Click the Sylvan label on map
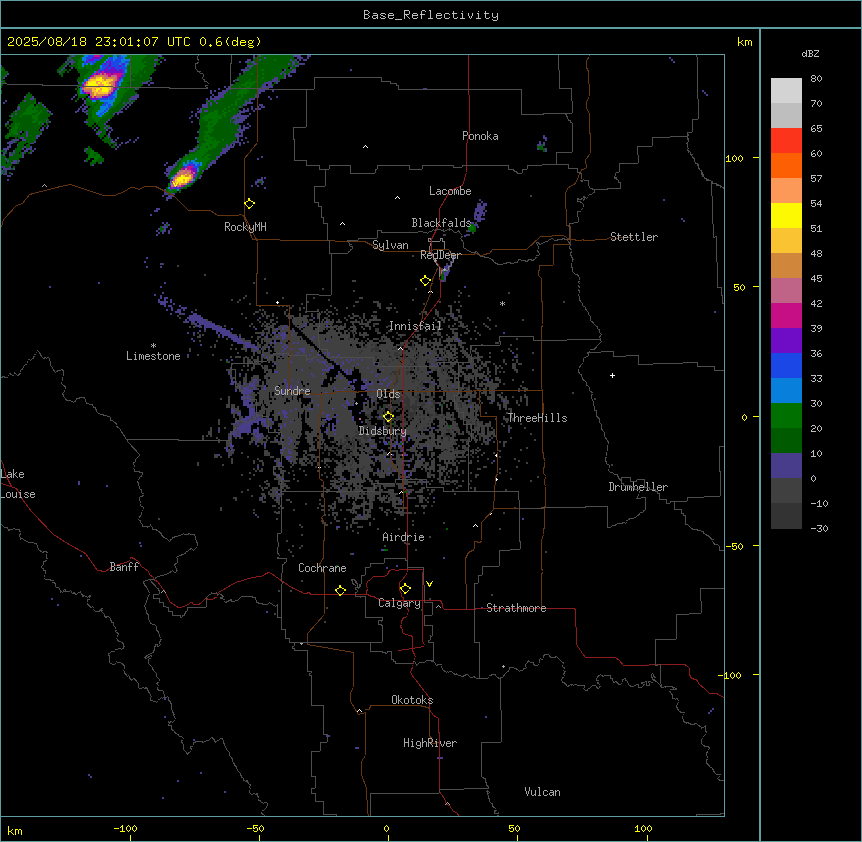The width and height of the screenshot is (862, 842). [390, 245]
